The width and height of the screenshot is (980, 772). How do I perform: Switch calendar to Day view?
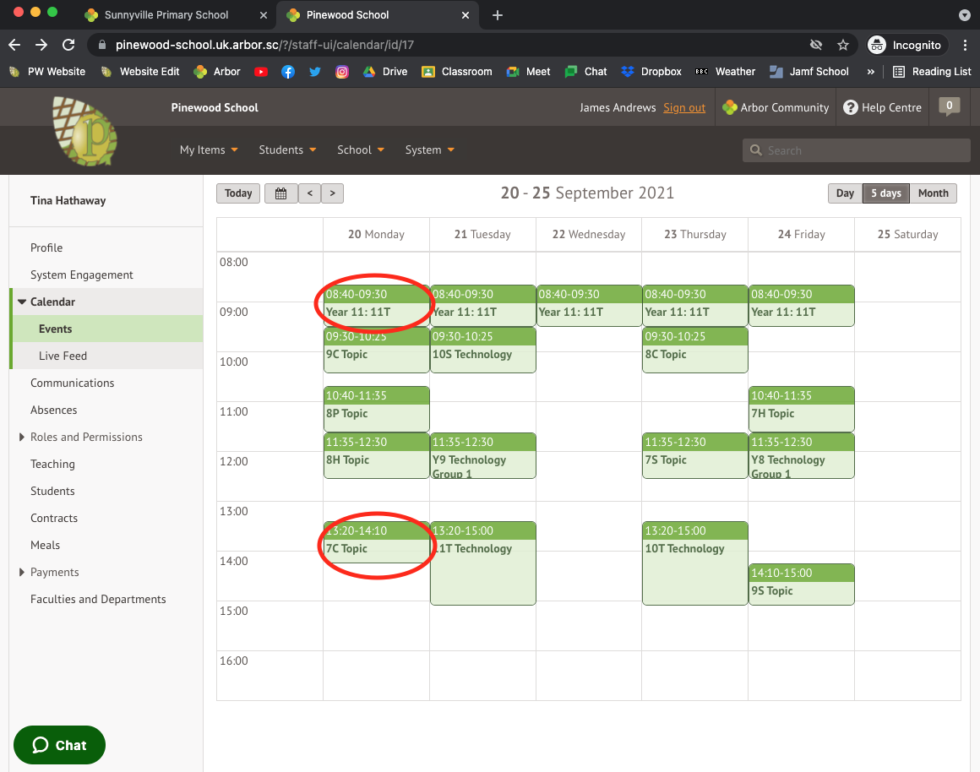[845, 193]
